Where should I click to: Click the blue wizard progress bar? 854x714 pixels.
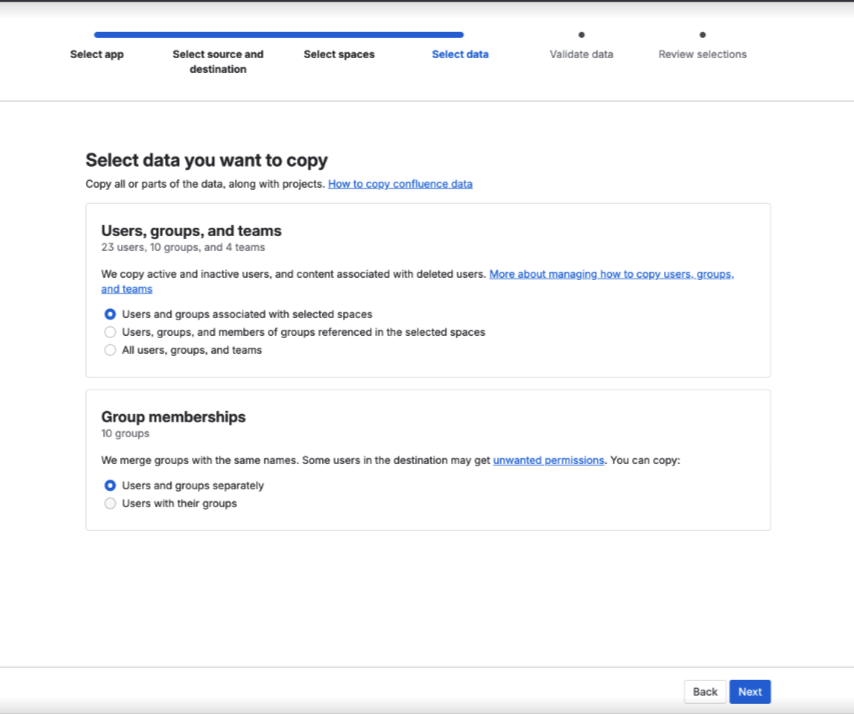280,33
